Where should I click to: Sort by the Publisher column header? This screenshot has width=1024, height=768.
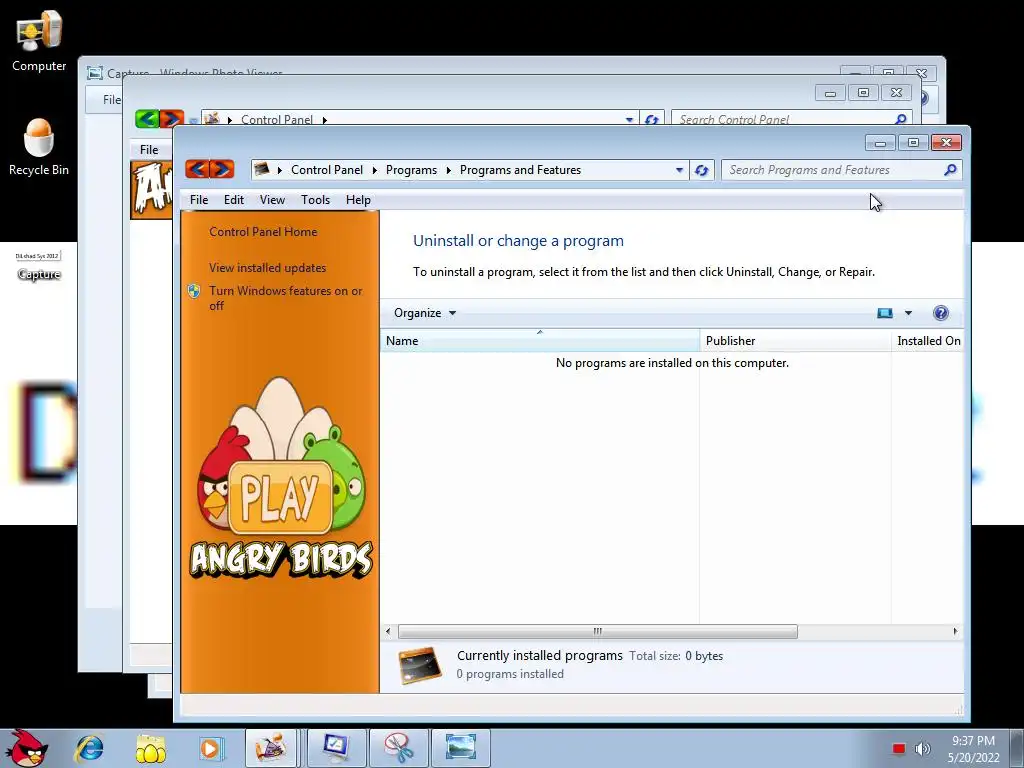(795, 341)
